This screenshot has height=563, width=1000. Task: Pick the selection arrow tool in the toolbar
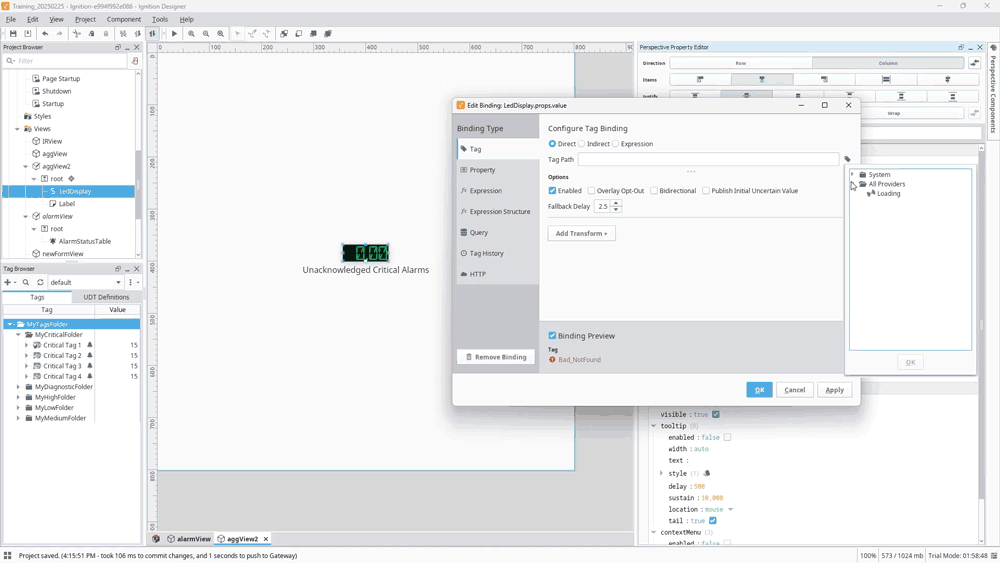pos(237,34)
